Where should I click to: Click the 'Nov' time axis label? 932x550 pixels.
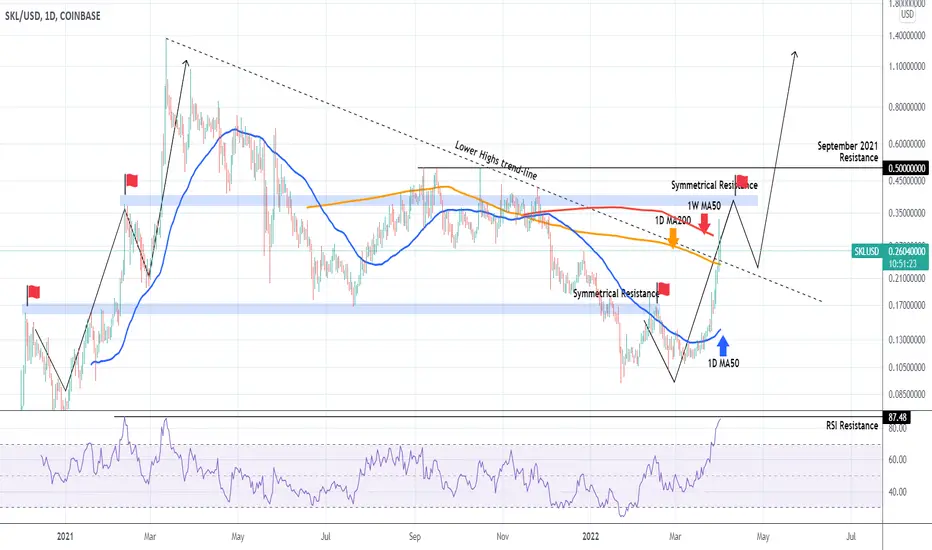point(503,536)
